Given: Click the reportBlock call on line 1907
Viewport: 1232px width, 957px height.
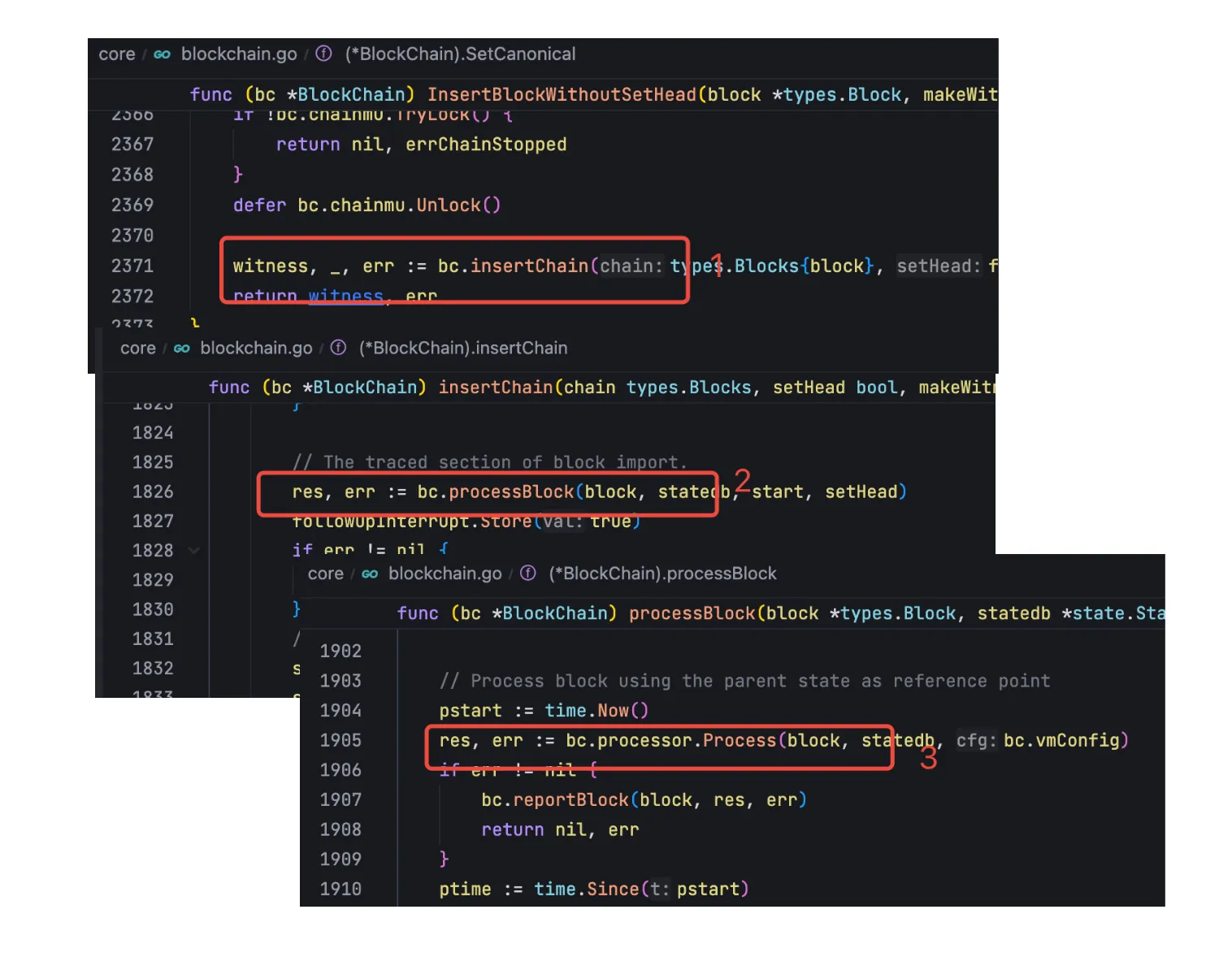Looking at the screenshot, I should point(570,800).
